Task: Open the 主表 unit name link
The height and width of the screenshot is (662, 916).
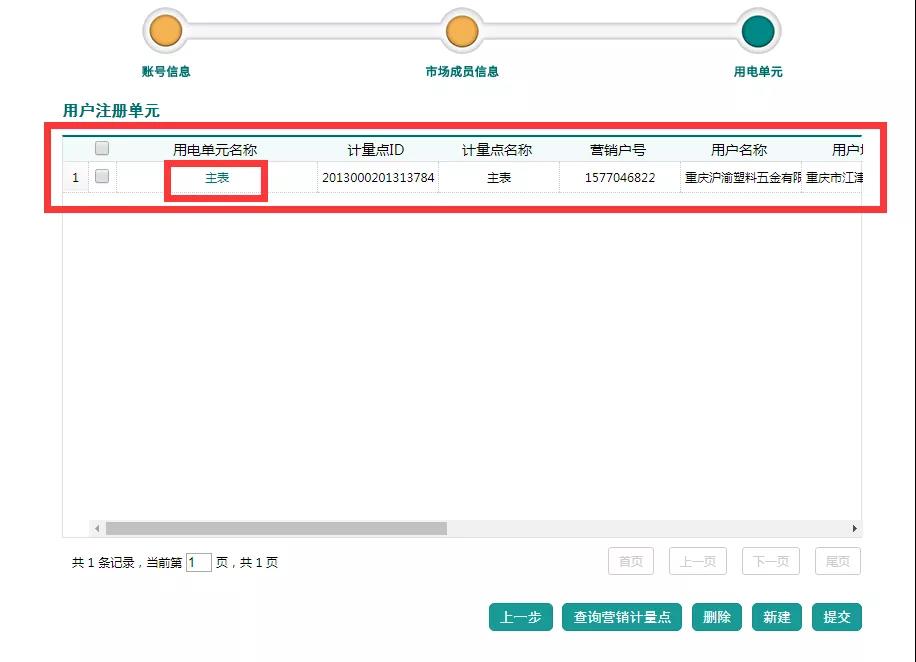Action: pos(217,178)
